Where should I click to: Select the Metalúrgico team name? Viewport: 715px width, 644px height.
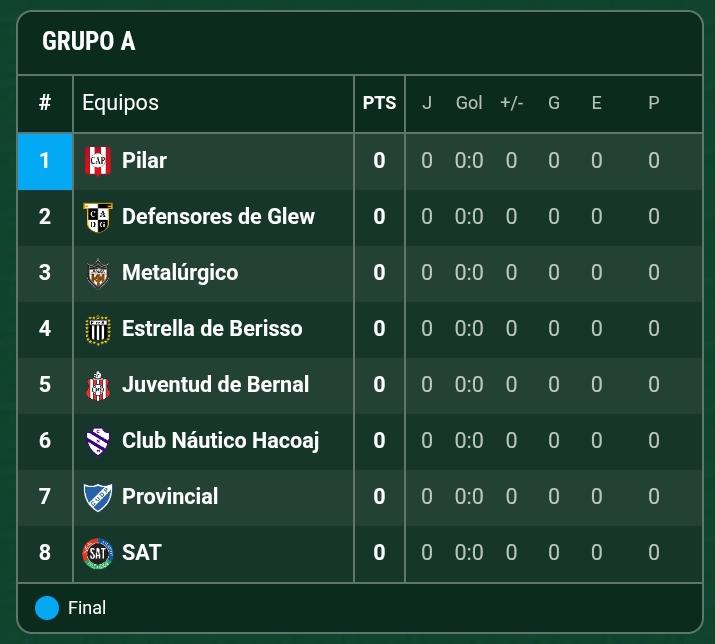(180, 272)
